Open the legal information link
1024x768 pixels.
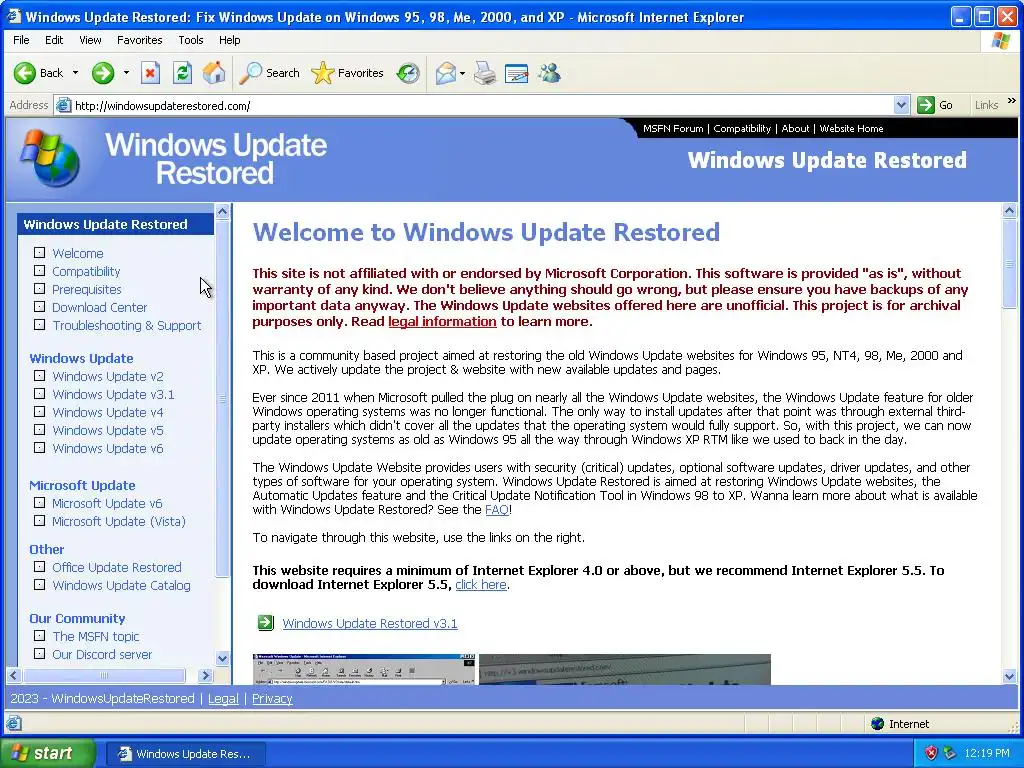coord(442,321)
